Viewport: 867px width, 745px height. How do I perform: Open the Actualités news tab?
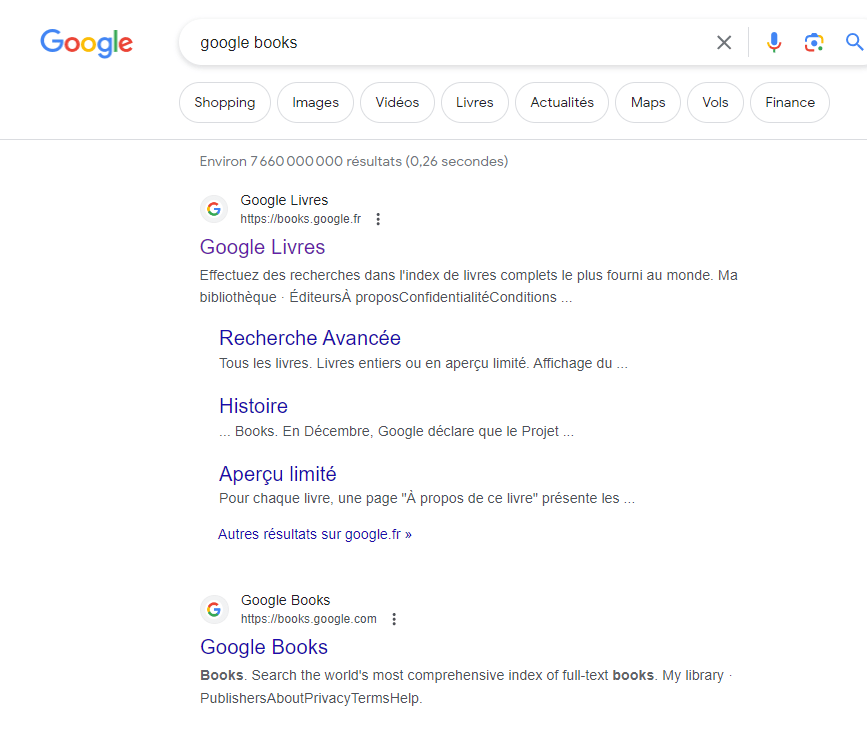[561, 102]
